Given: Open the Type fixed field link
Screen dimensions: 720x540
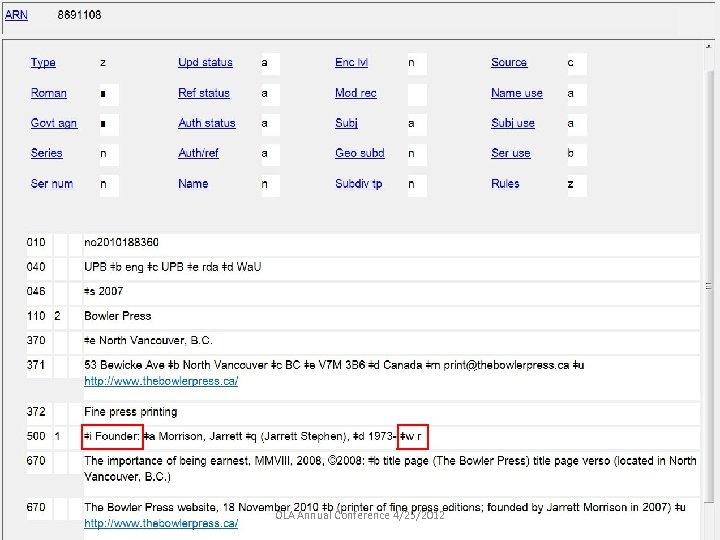Looking at the screenshot, I should (x=43, y=62).
